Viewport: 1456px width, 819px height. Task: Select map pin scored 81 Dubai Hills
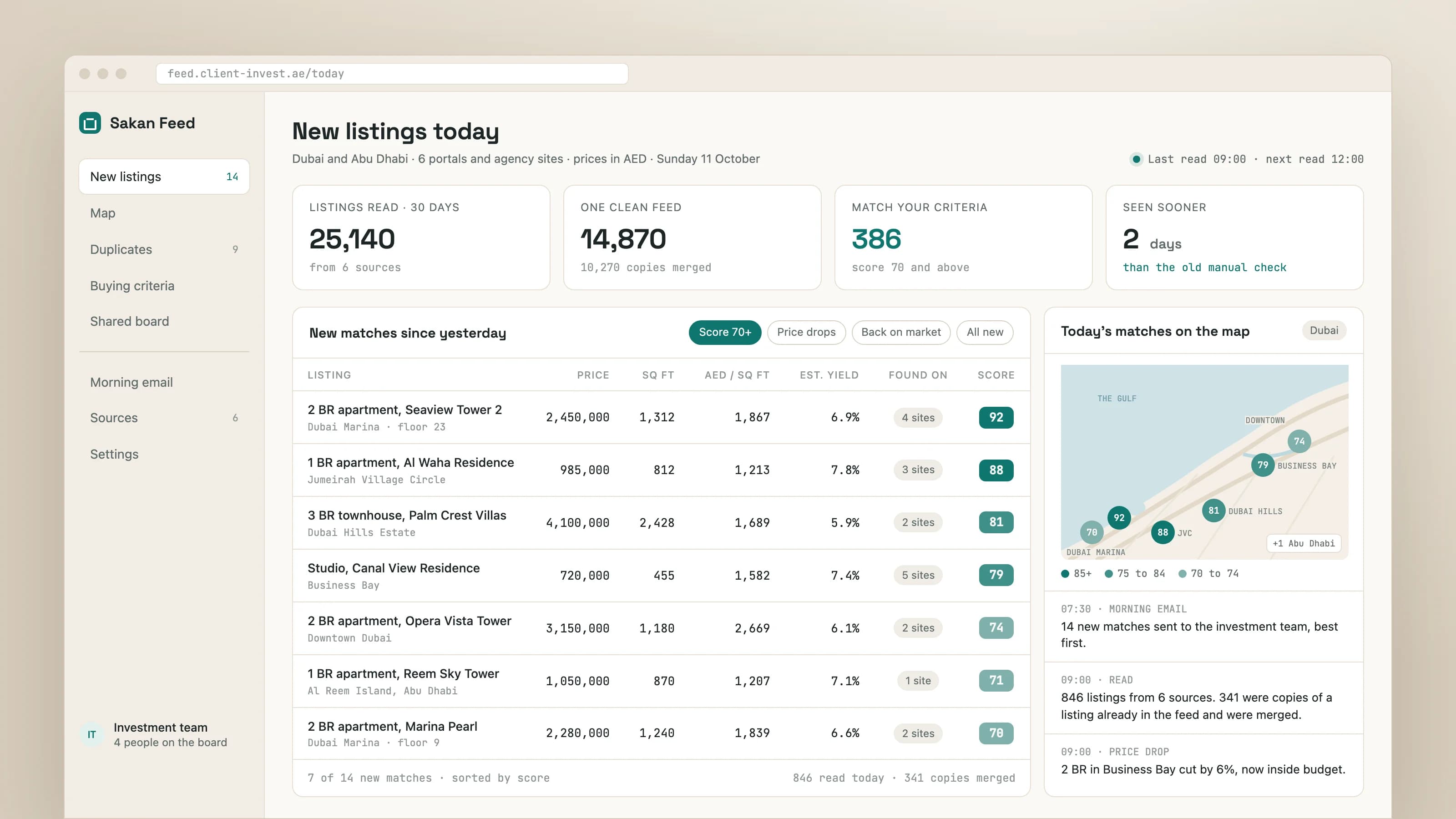pyautogui.click(x=1213, y=511)
